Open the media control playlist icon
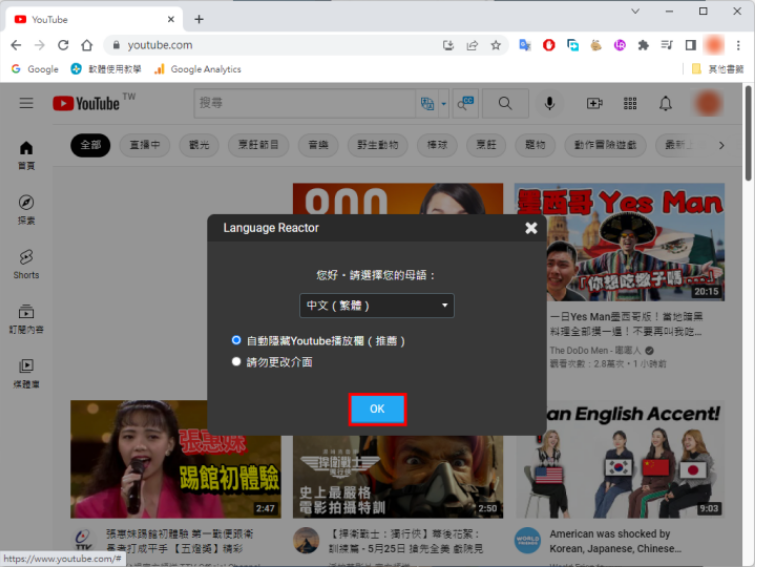 667,45
